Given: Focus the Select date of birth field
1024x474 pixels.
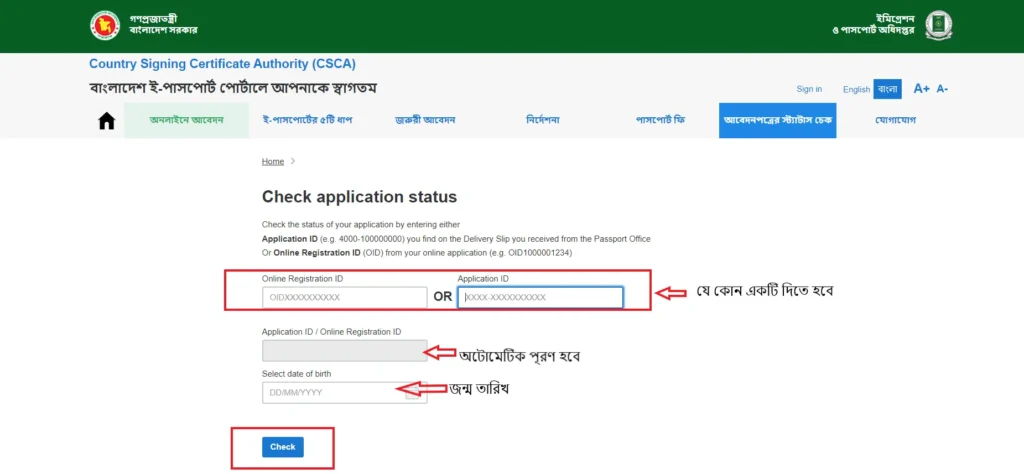Looking at the screenshot, I should [345, 392].
